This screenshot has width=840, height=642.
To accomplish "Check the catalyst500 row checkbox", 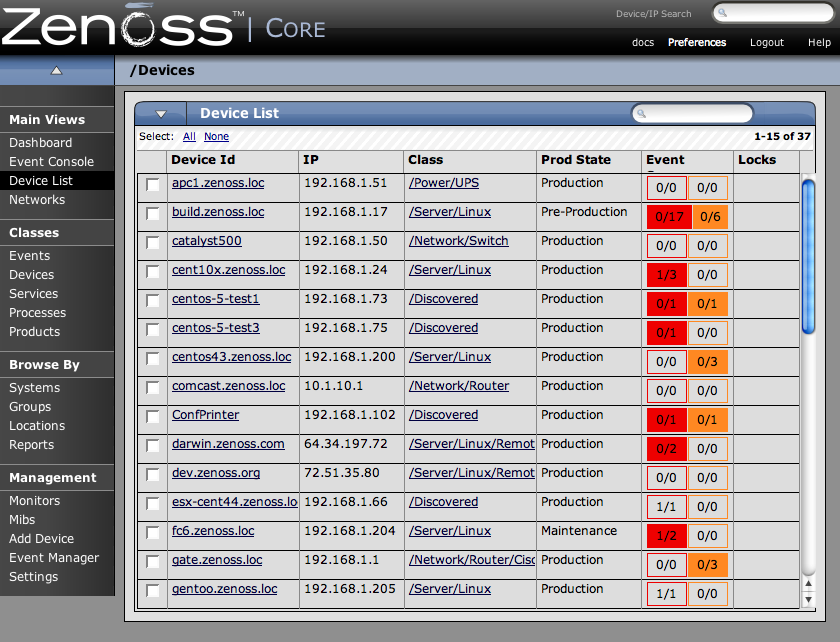I will [x=153, y=243].
